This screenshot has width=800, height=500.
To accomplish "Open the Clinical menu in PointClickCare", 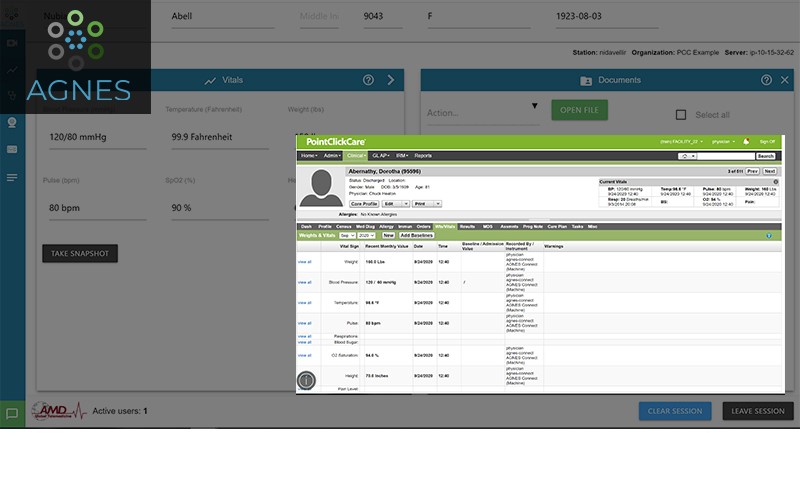I will click(358, 156).
